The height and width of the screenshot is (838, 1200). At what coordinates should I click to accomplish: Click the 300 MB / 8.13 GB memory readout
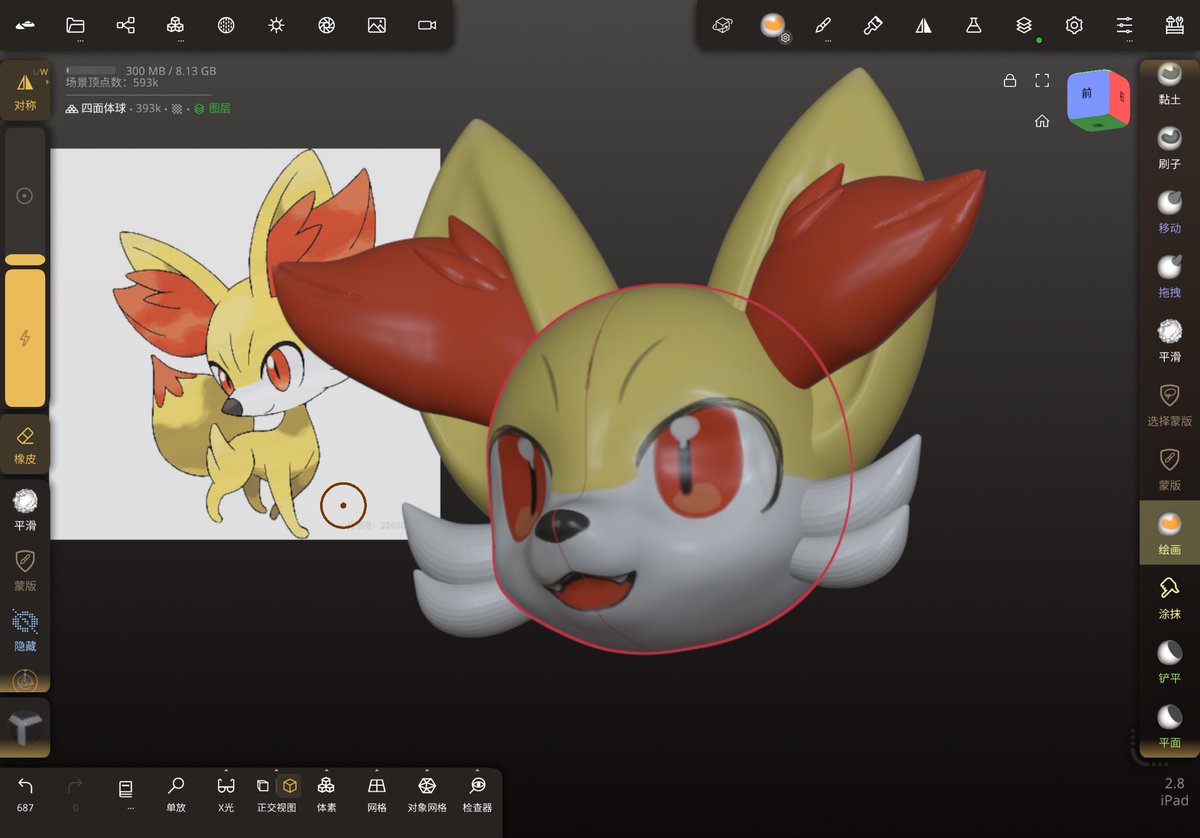pos(170,71)
